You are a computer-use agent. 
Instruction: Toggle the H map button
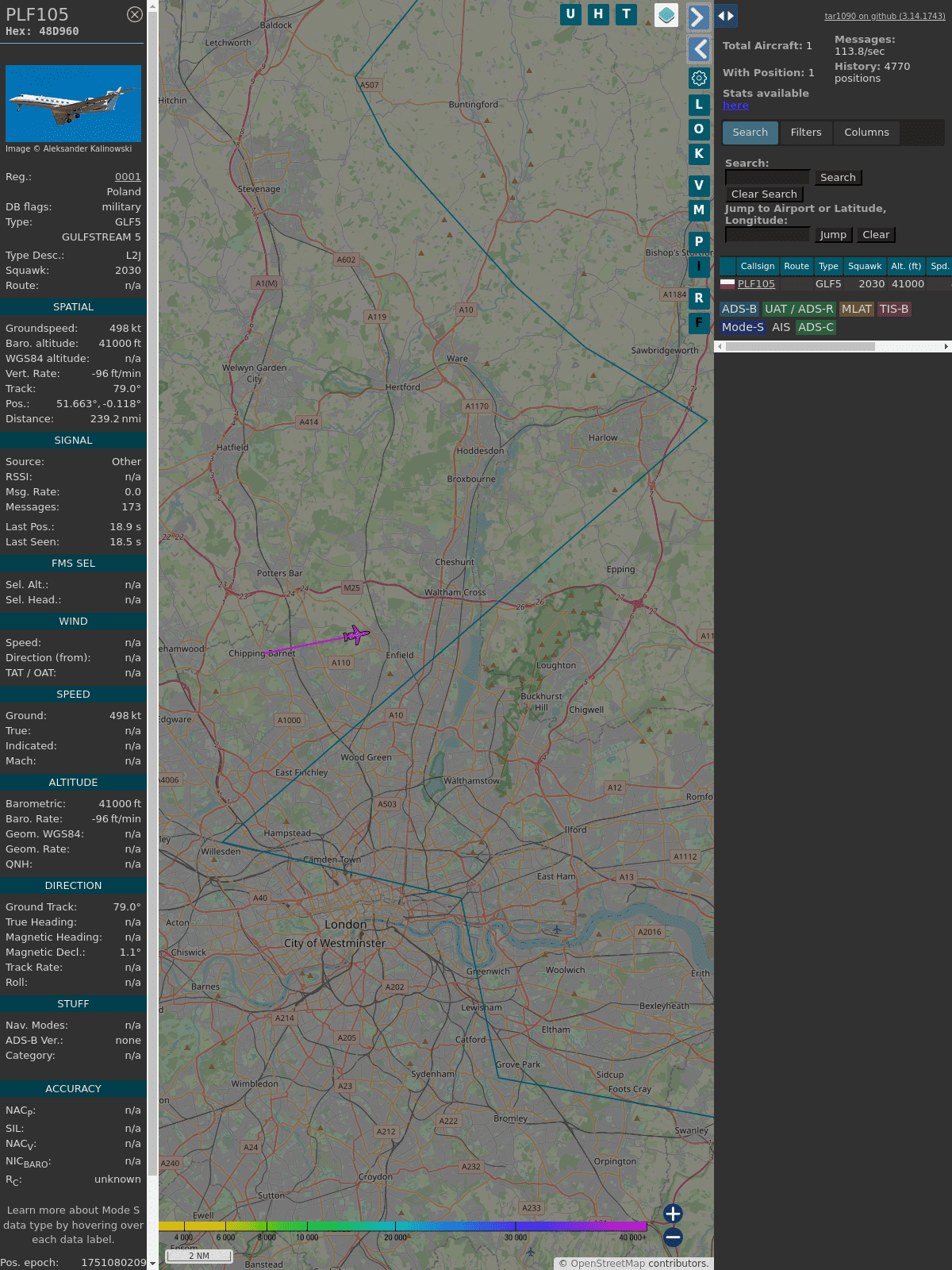click(598, 14)
